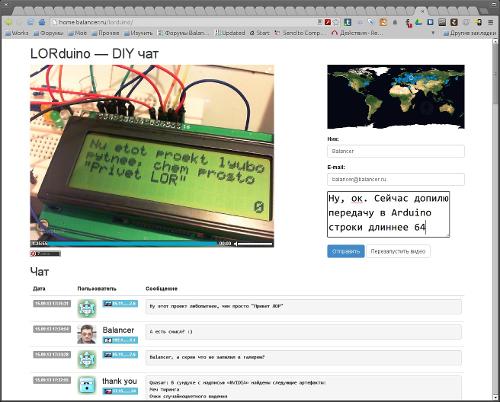Go back with the green back arrow
500x402 pixels.
coord(8,22)
